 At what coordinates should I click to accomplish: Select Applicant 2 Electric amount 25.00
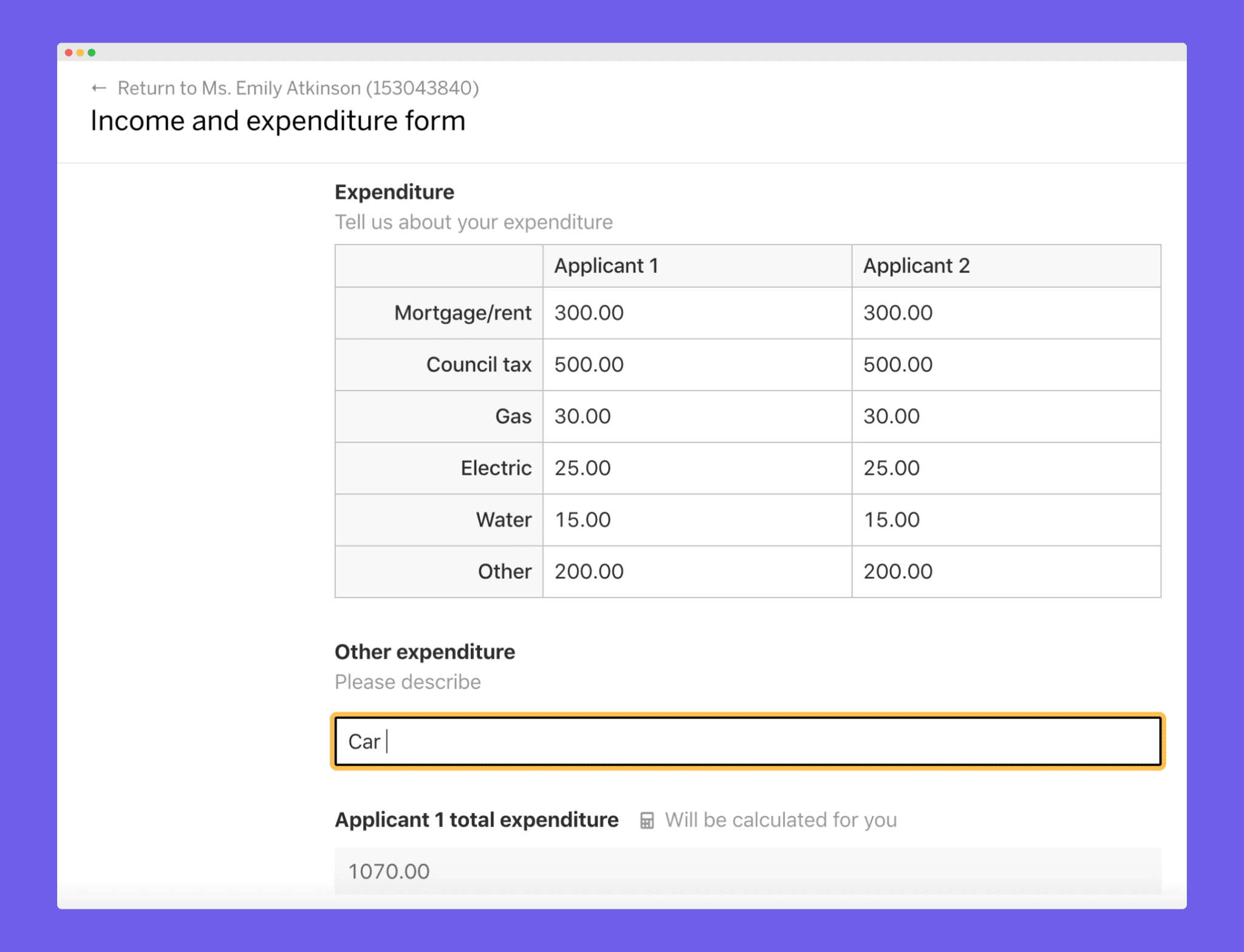tap(891, 468)
